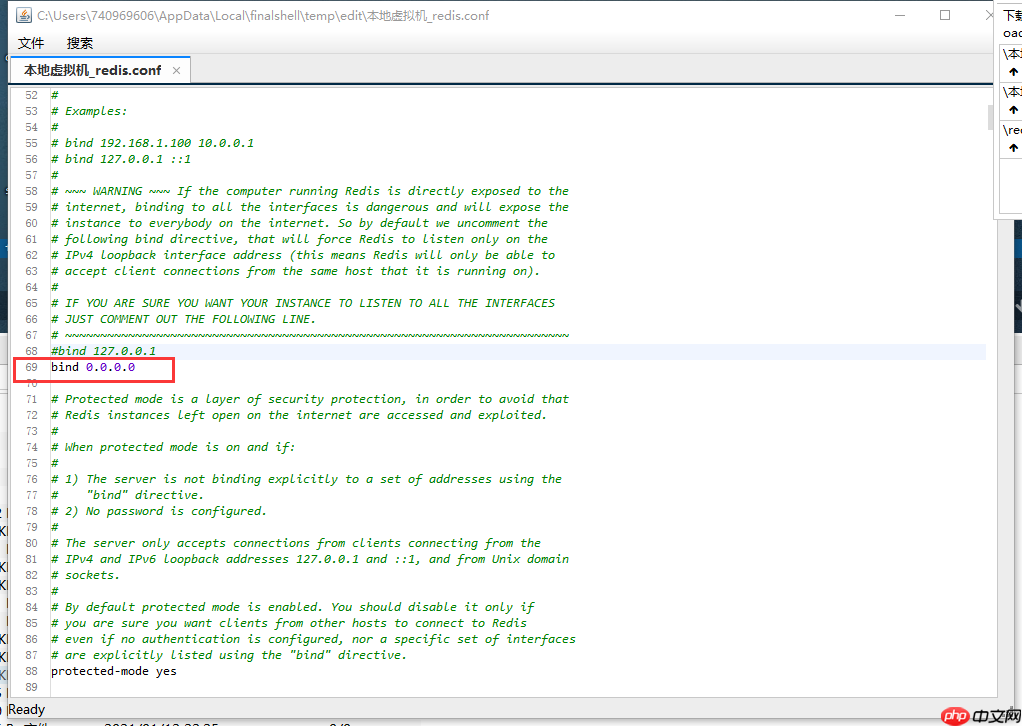Click line 69 'bind 0.0.0.0' text
The image size is (1022, 726).
(93, 367)
